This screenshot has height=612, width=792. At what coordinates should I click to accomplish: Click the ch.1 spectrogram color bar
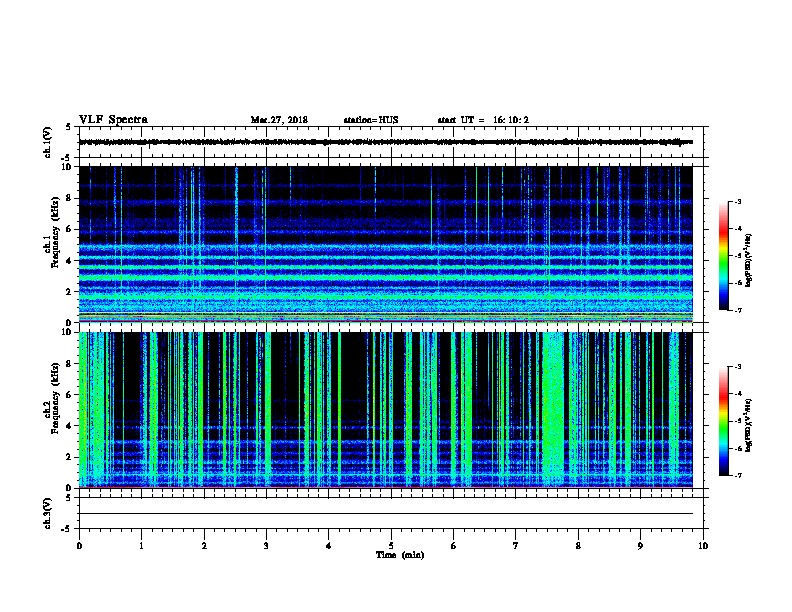[x=723, y=256]
